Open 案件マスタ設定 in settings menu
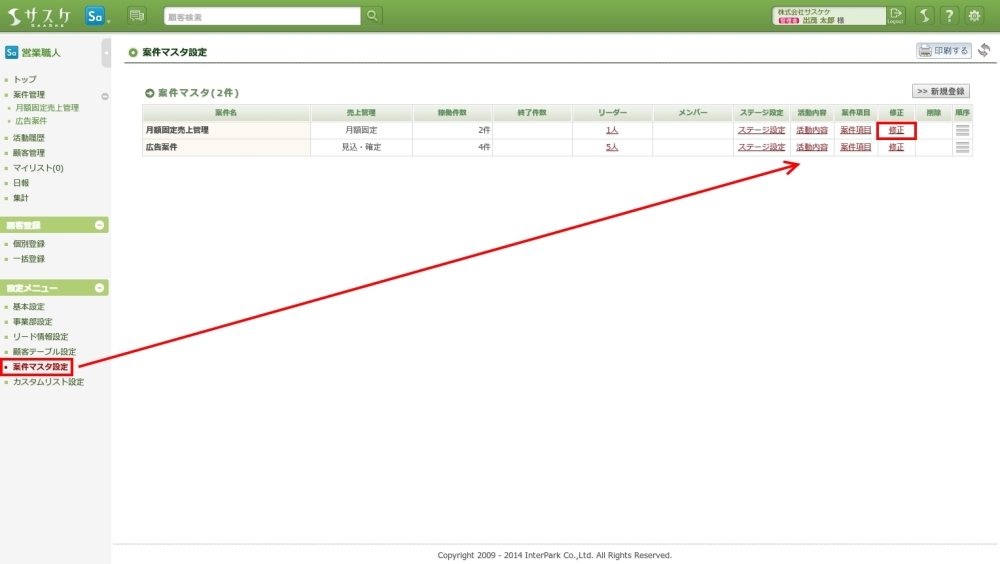Screen dimensions: 1000x564 [41, 367]
